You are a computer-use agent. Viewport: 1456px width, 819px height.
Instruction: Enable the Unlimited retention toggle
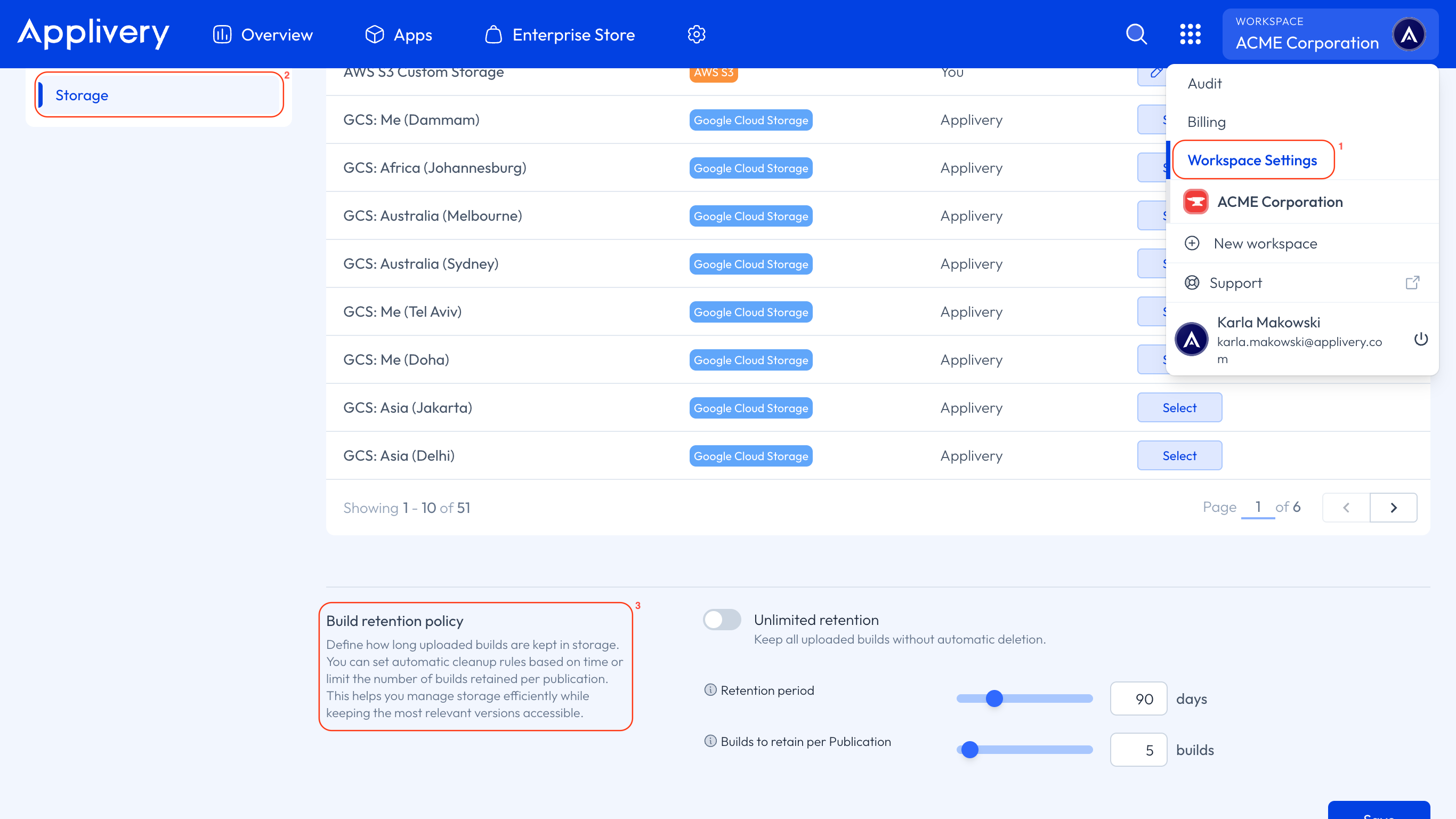point(722,620)
